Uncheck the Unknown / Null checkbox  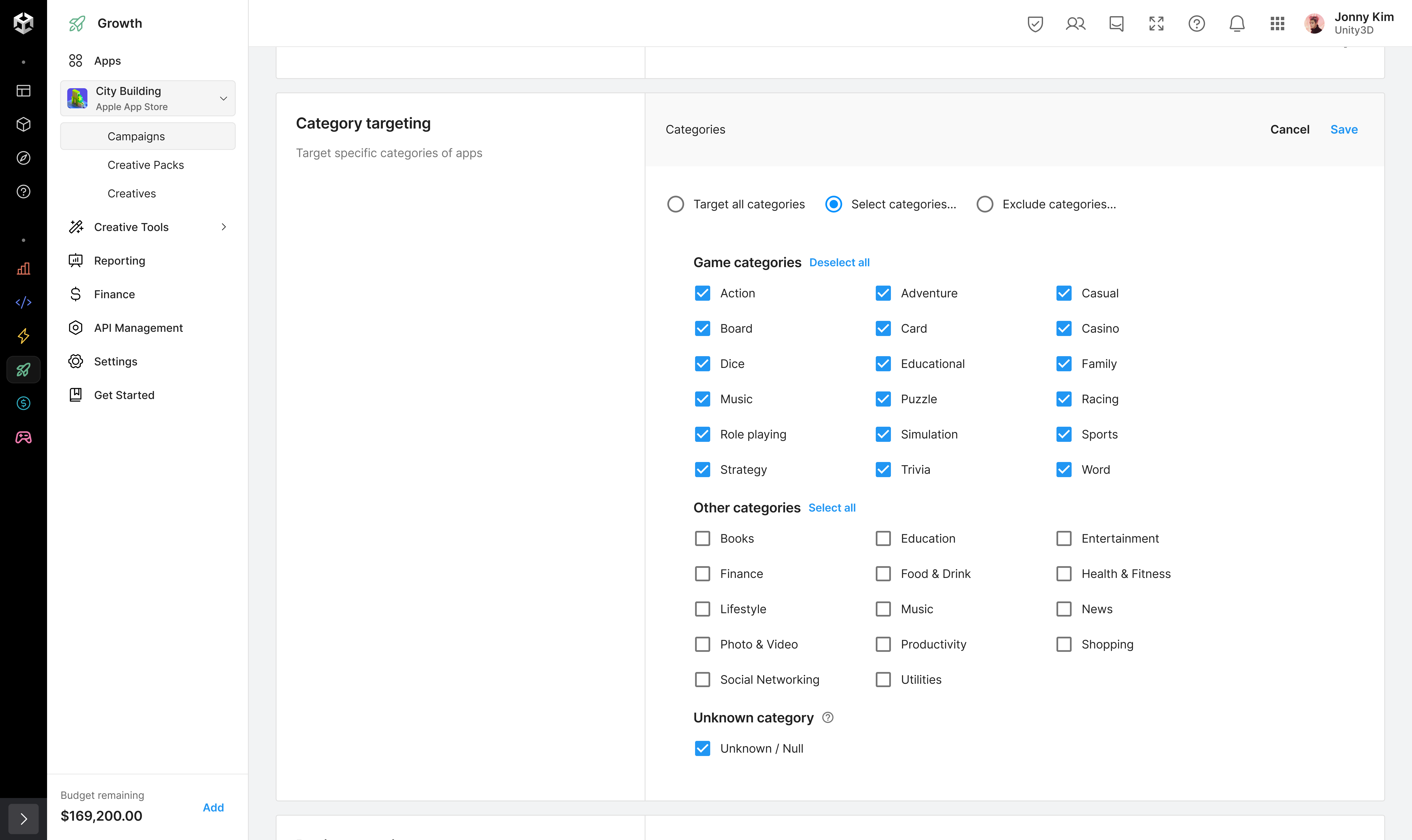pos(702,748)
